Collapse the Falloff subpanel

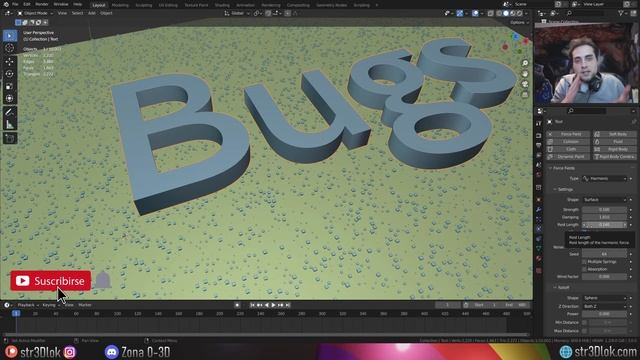[562, 287]
